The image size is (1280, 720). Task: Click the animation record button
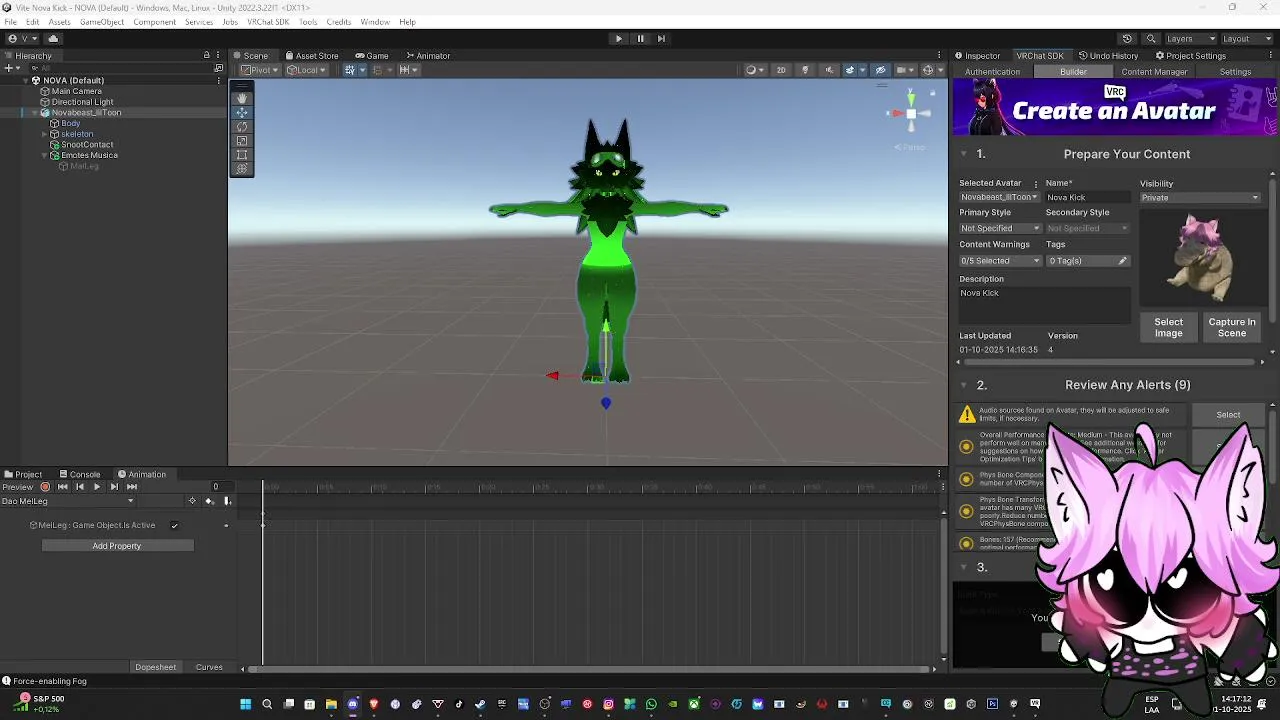click(45, 487)
